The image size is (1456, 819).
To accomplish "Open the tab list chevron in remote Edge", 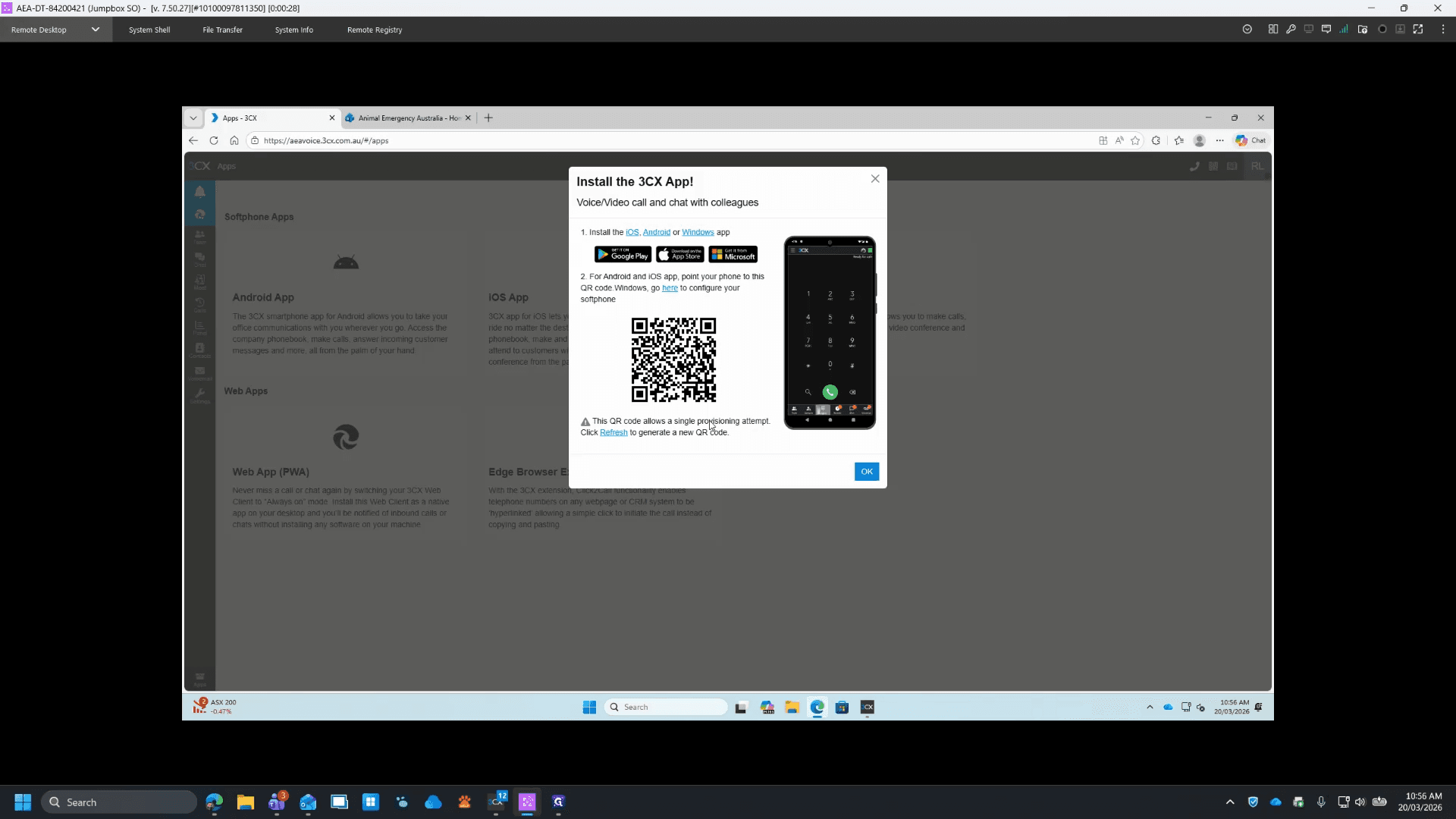I will pyautogui.click(x=193, y=118).
